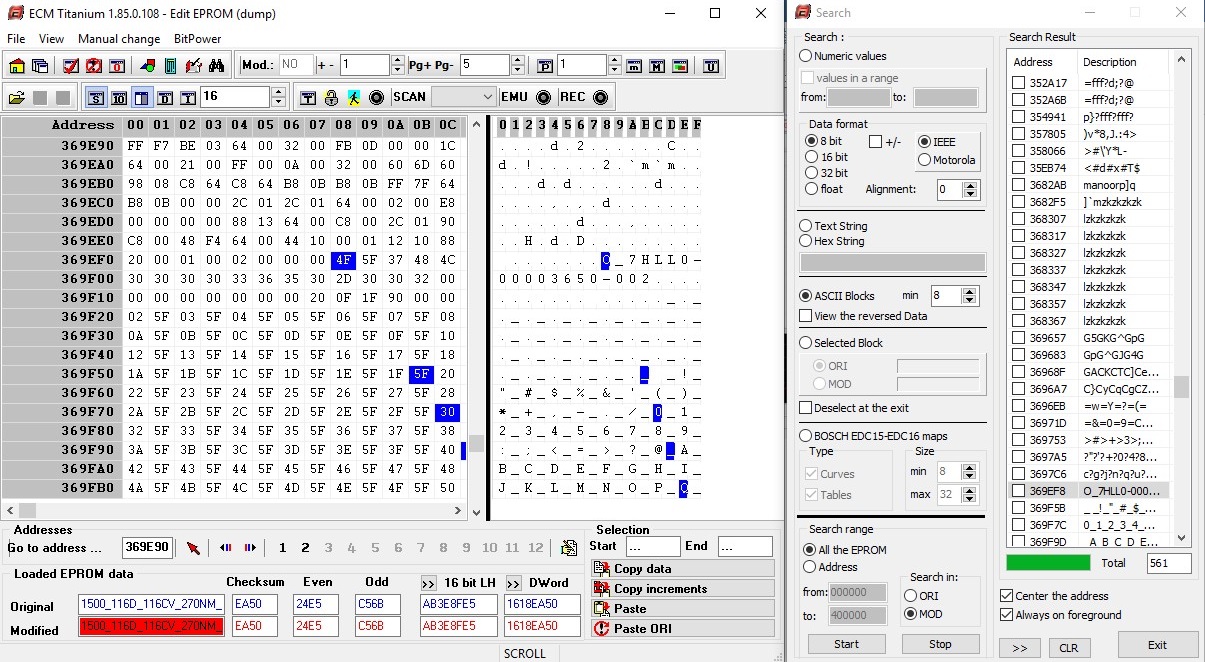1205x662 pixels.
Task: Open the Manual change menu
Action: tap(119, 39)
